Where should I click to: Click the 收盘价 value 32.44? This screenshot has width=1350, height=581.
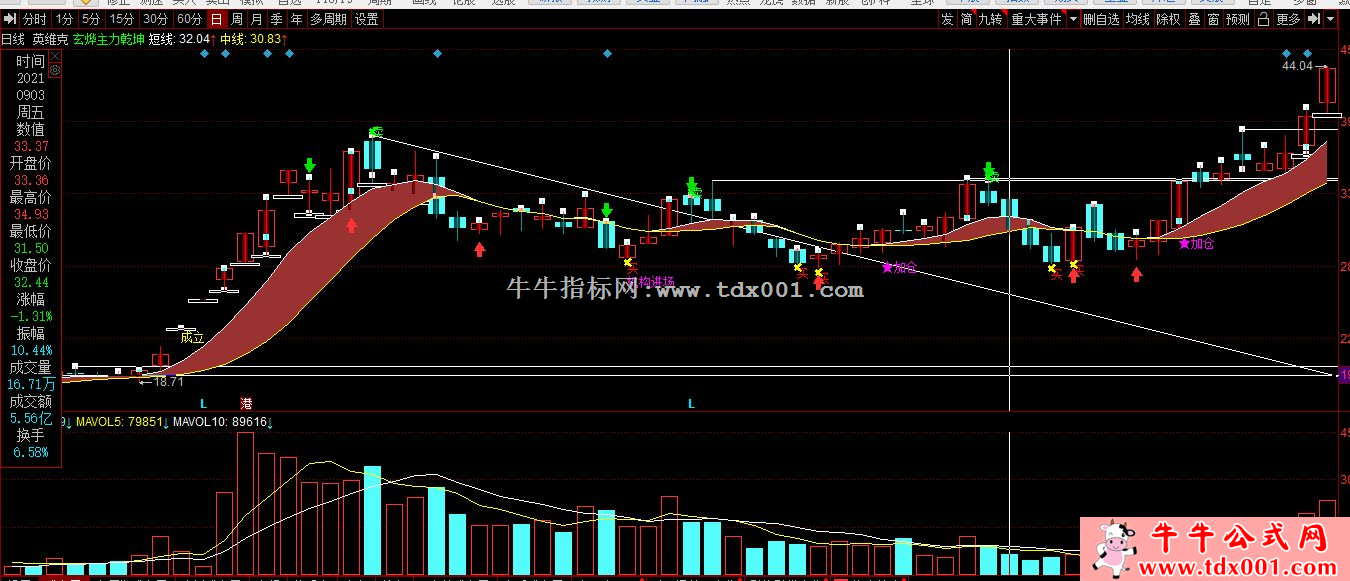[x=31, y=282]
